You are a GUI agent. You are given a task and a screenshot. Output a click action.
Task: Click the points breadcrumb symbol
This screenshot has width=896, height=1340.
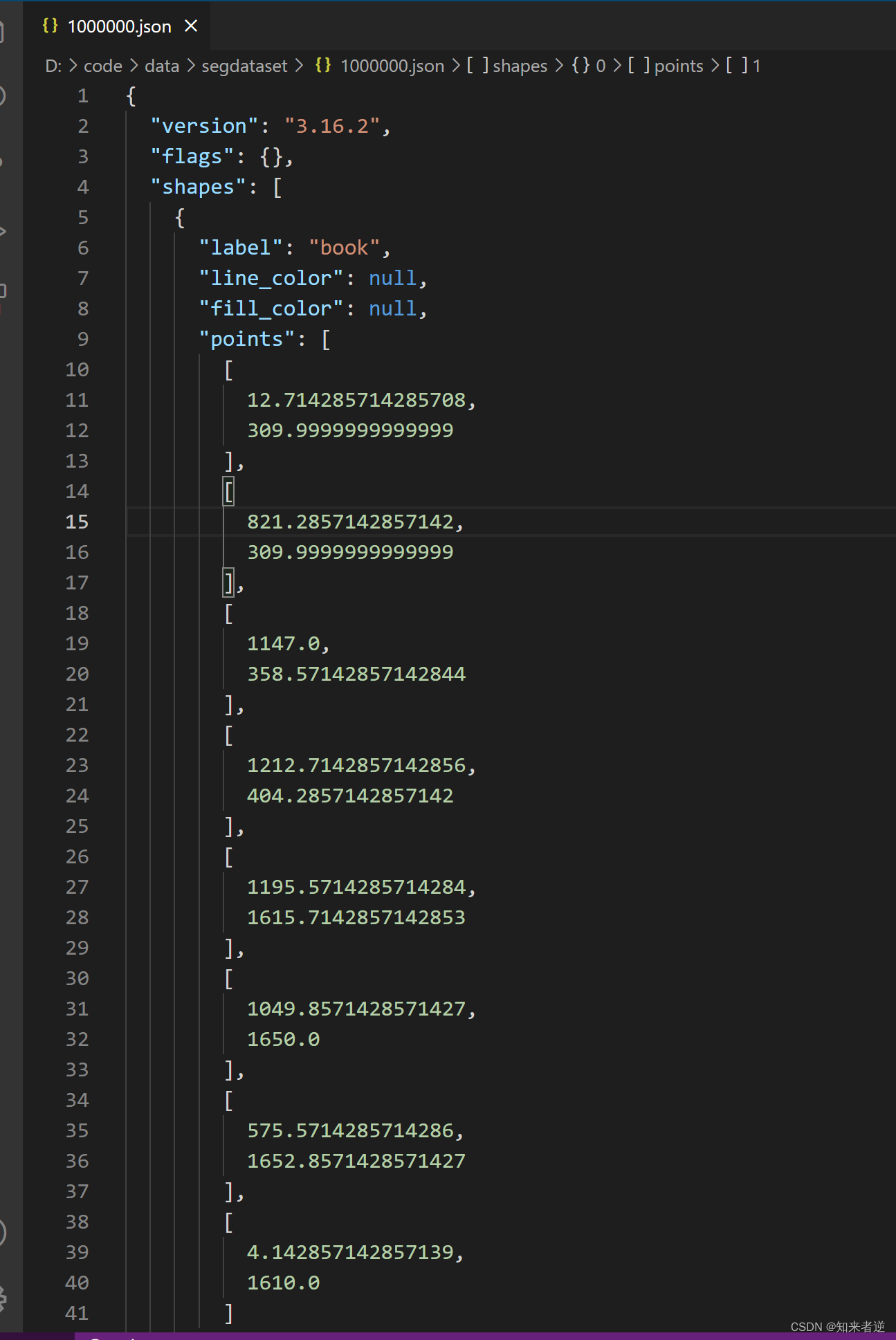pos(679,66)
